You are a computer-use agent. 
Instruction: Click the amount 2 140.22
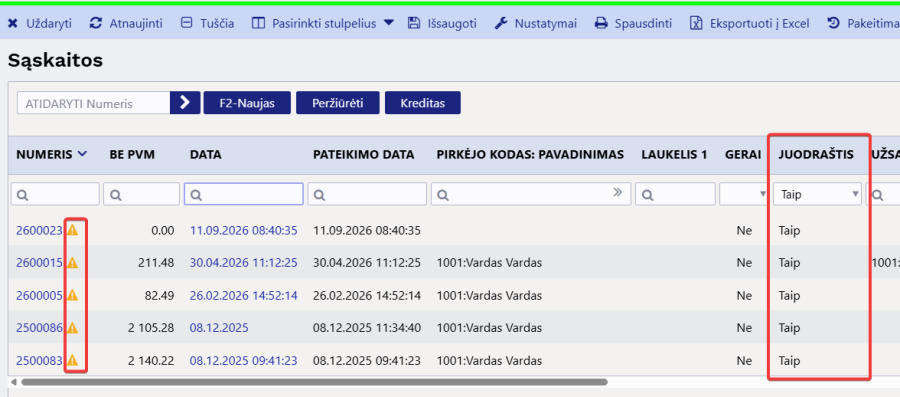click(150, 361)
